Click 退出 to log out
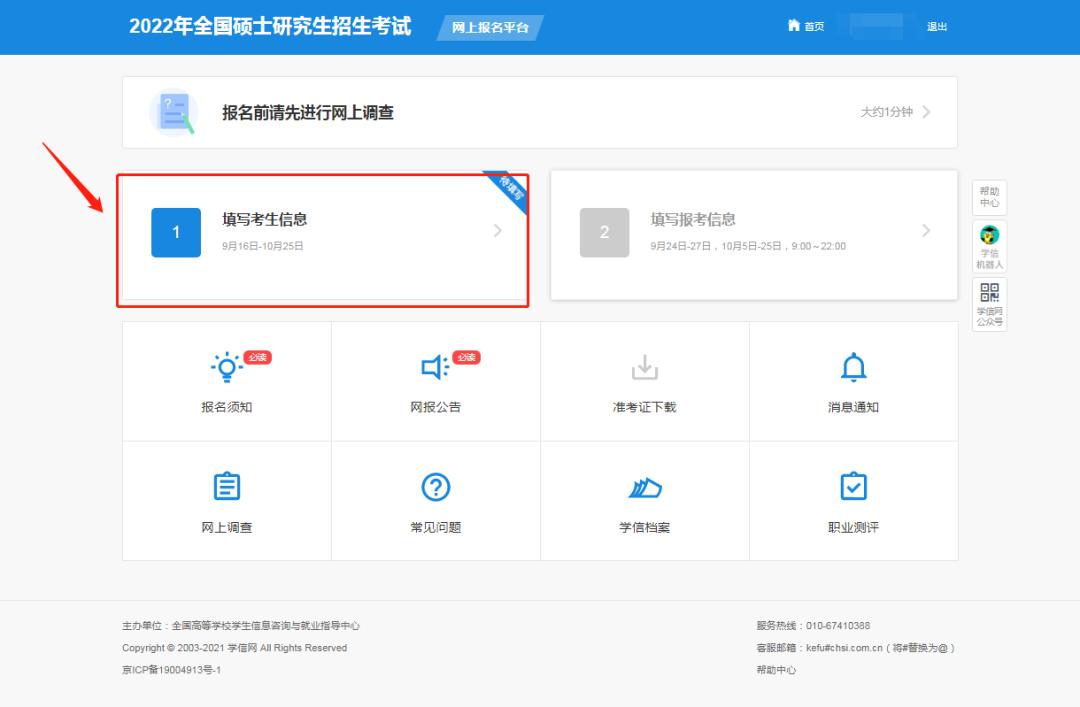Viewport: 1080px width, 707px height. point(936,27)
